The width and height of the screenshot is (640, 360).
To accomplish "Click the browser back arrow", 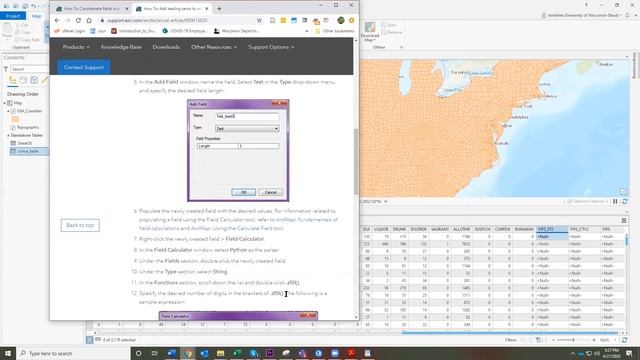I will point(57,20).
